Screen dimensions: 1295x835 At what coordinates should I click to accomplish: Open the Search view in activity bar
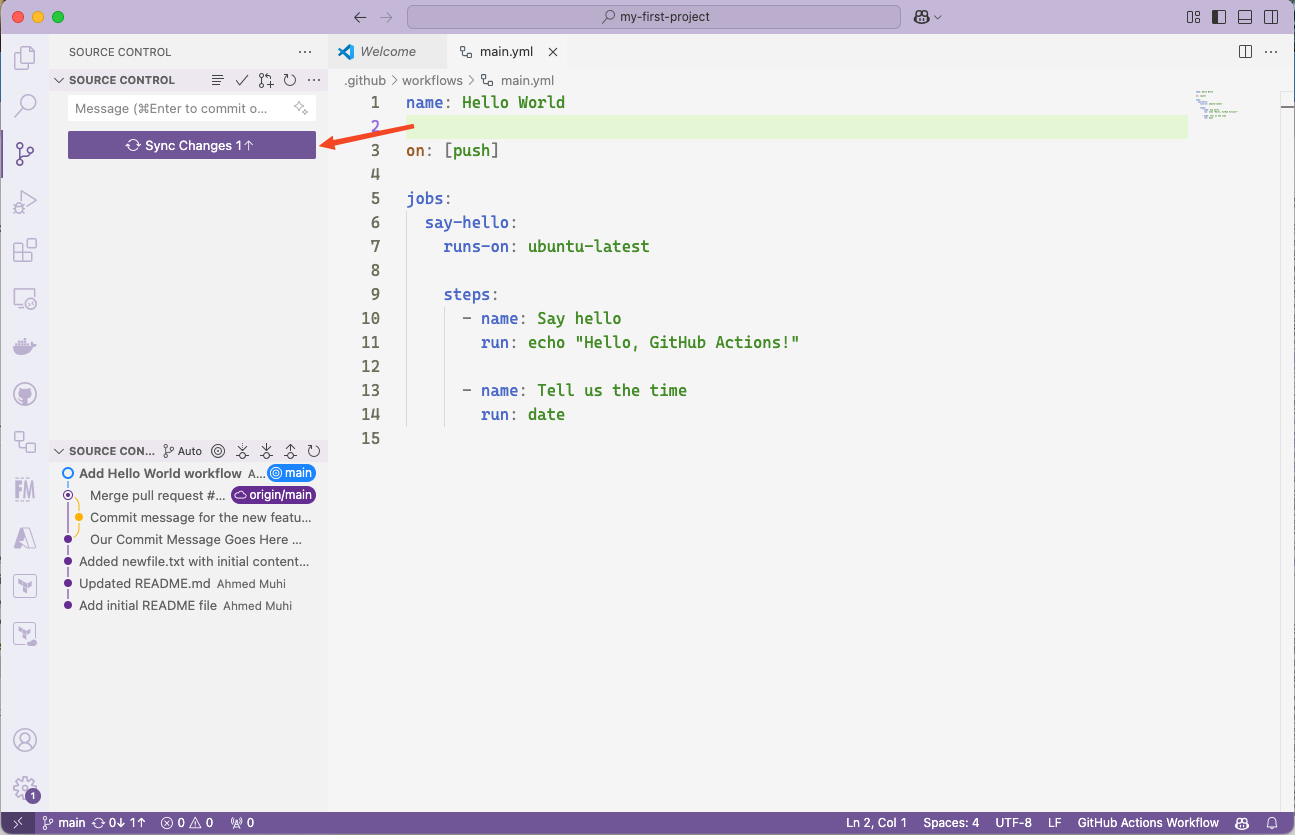coord(25,105)
